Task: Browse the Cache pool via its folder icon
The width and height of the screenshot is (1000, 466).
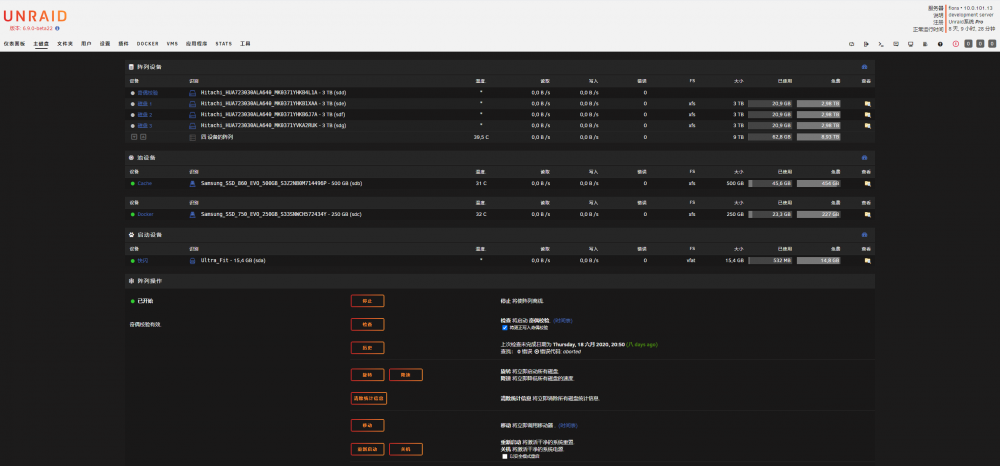Action: pyautogui.click(x=867, y=184)
